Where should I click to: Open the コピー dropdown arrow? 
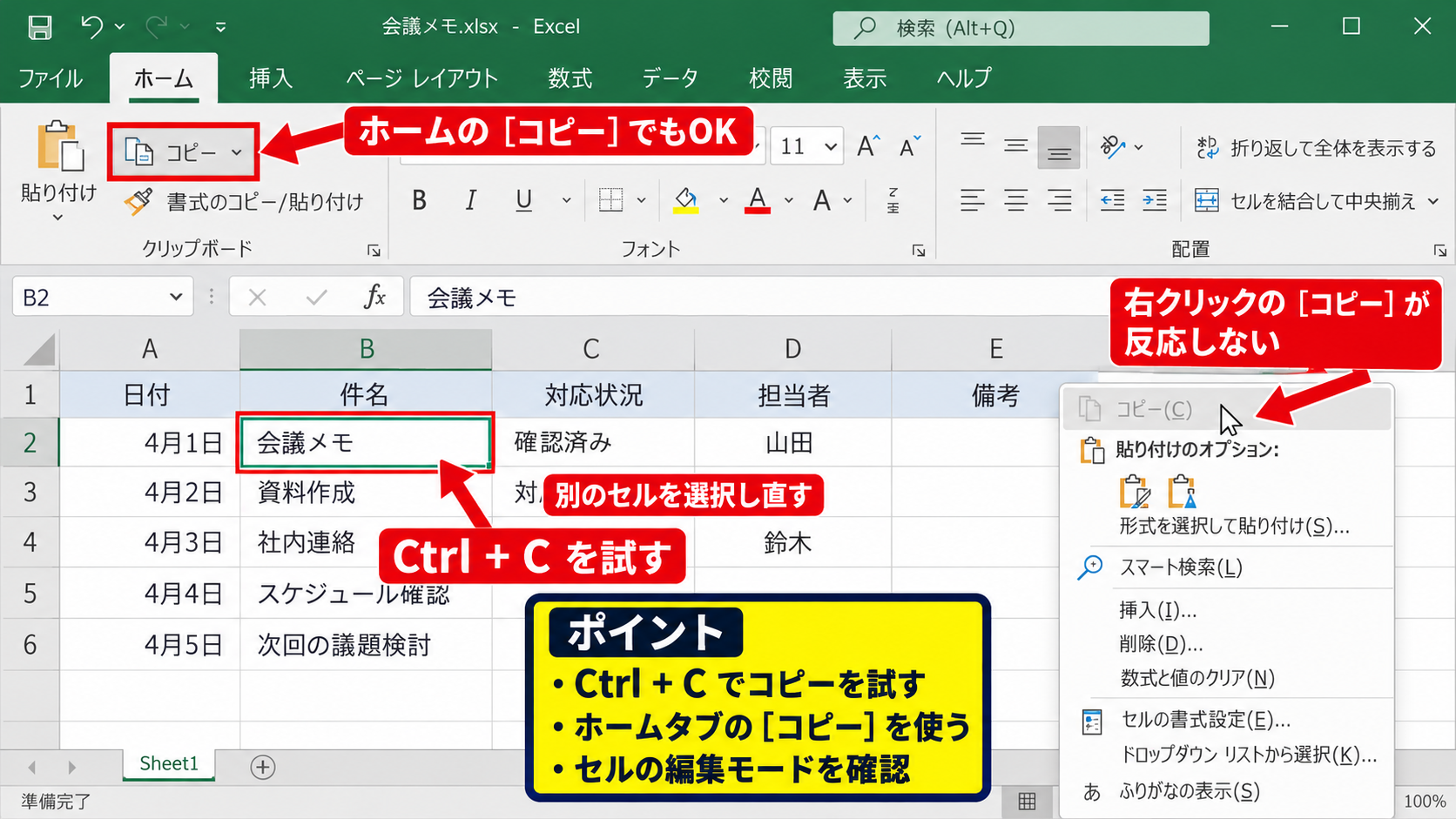point(237,152)
